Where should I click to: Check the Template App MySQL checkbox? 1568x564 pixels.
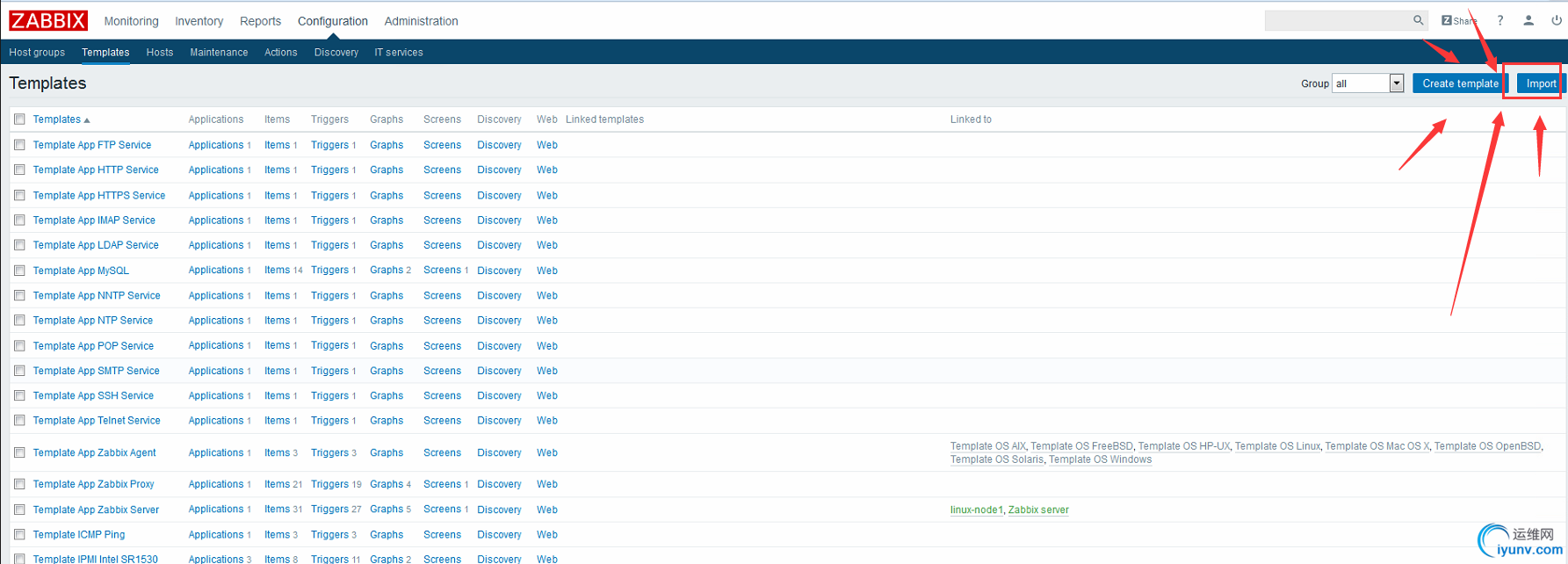(x=19, y=271)
